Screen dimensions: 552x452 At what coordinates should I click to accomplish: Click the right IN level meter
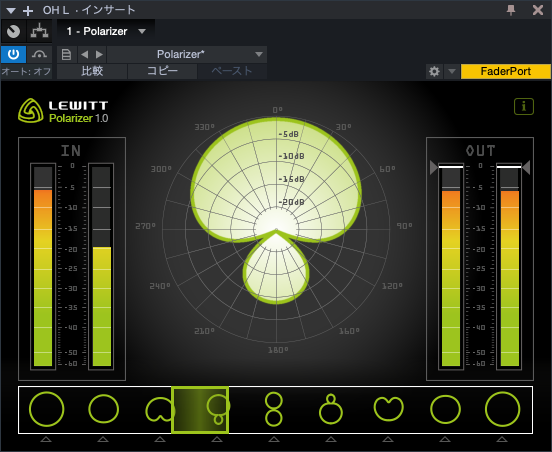click(x=101, y=266)
